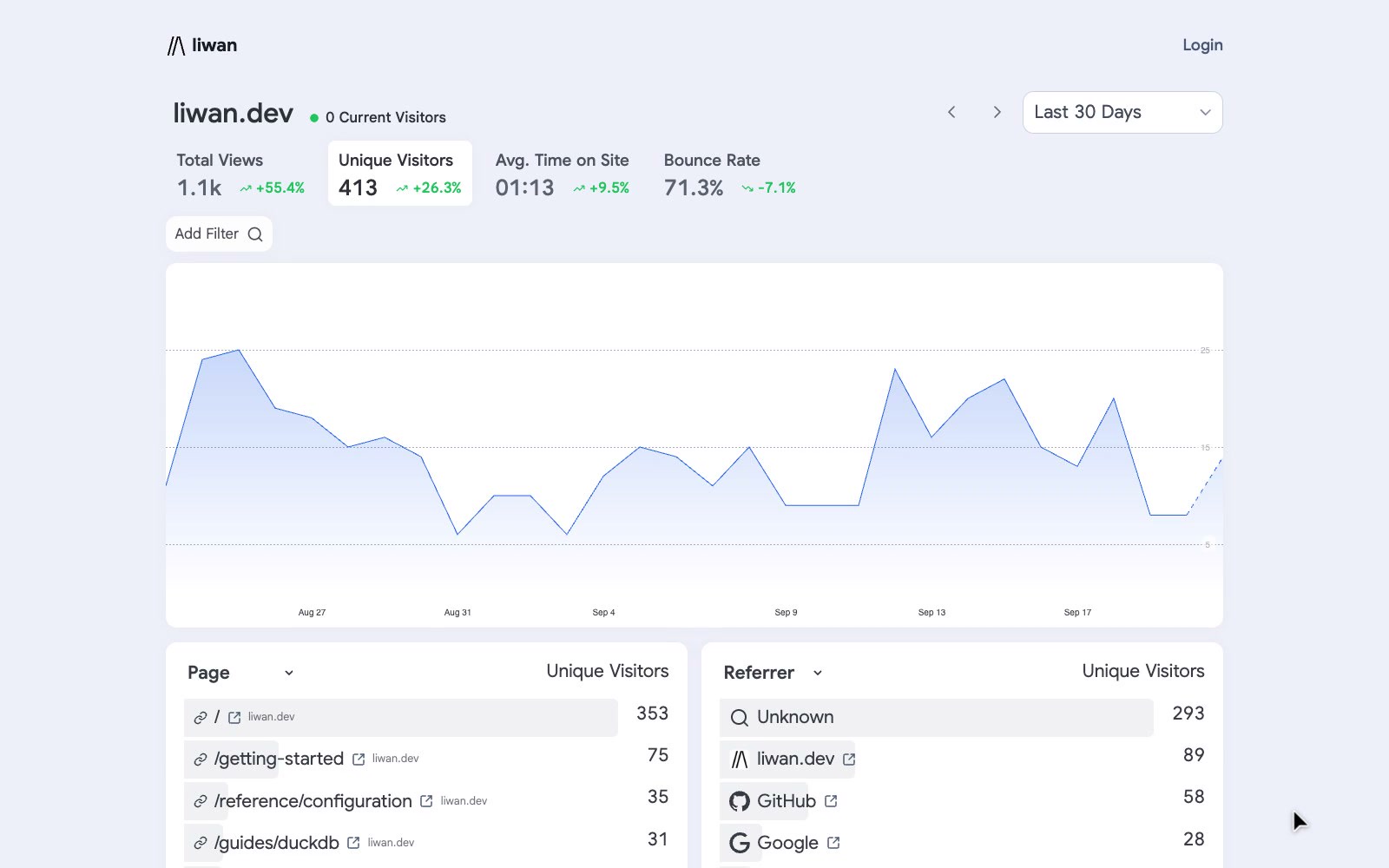Open Google referrer external link icon
Viewport: 1389px width, 868px height.
point(833,843)
